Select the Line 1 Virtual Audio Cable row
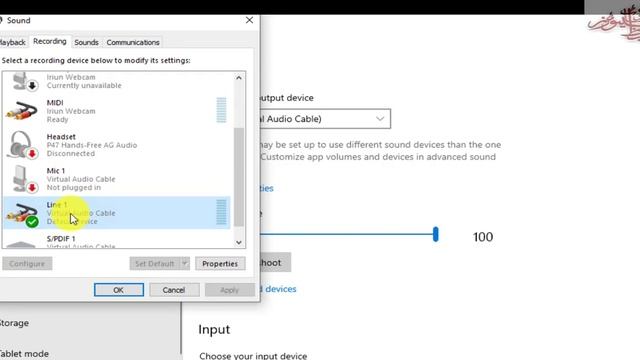Screen dimensions: 640x360 pos(117,213)
